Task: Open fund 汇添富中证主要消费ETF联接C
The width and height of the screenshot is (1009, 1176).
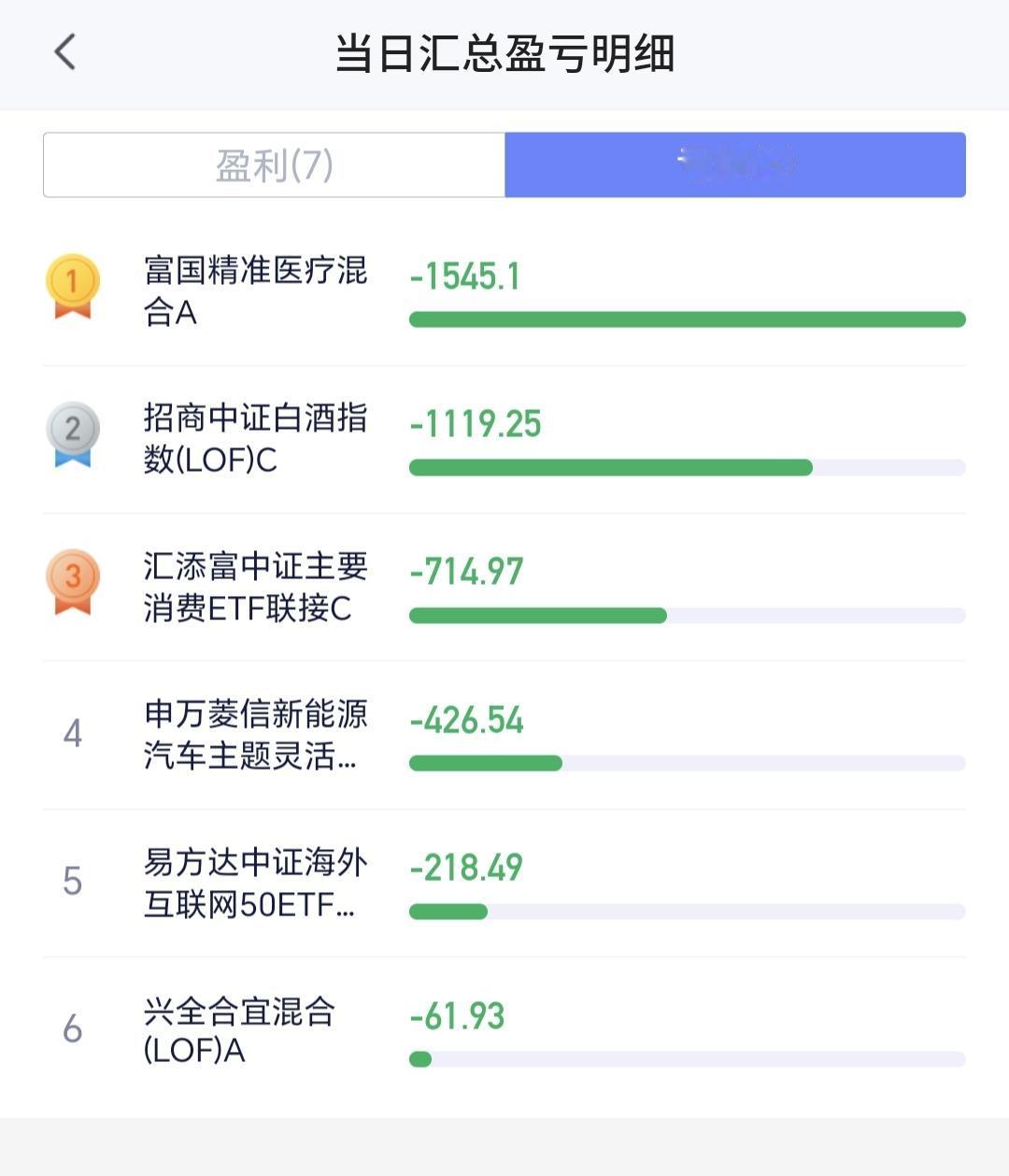Action: point(255,587)
